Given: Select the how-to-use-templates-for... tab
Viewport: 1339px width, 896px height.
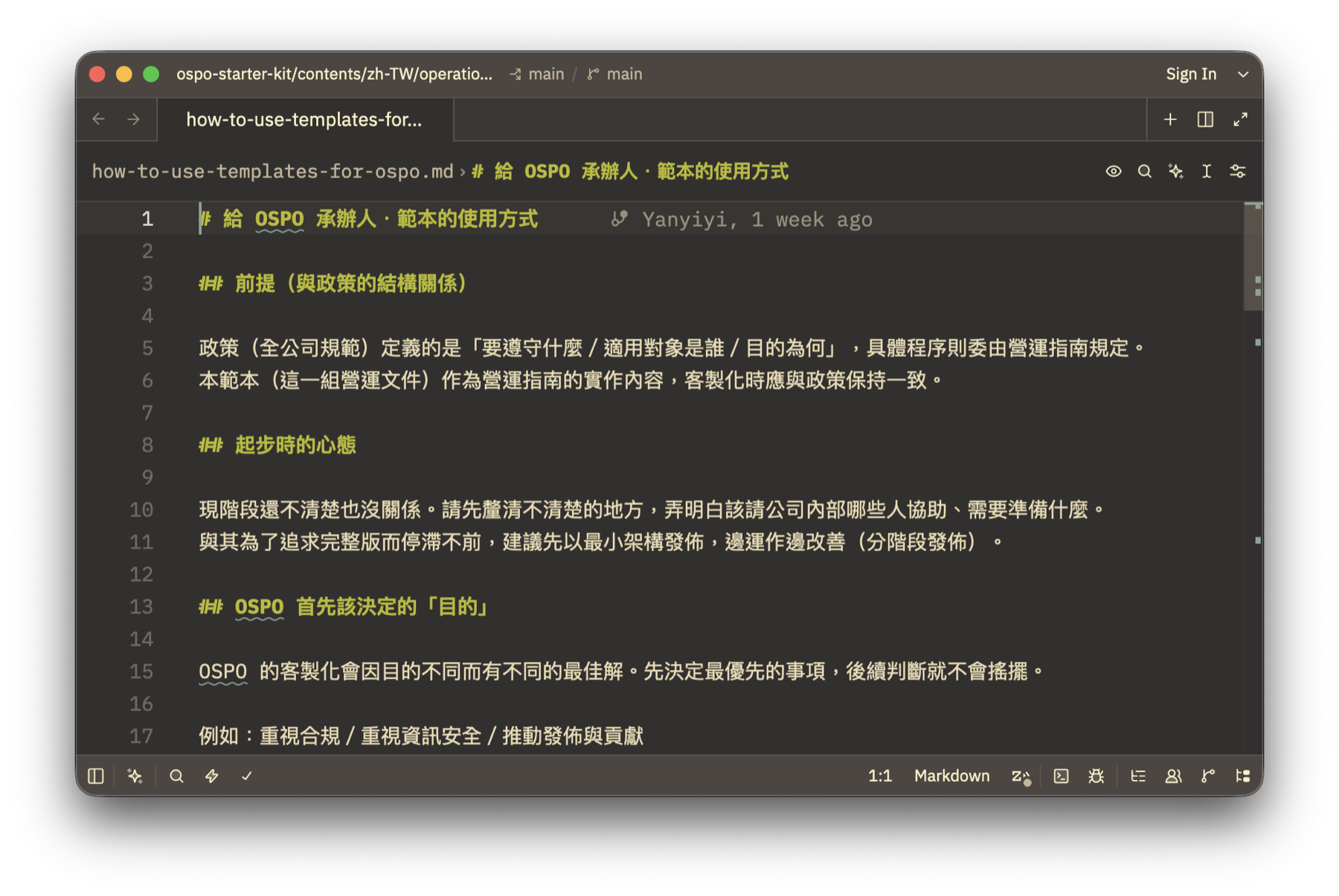Looking at the screenshot, I should [305, 120].
